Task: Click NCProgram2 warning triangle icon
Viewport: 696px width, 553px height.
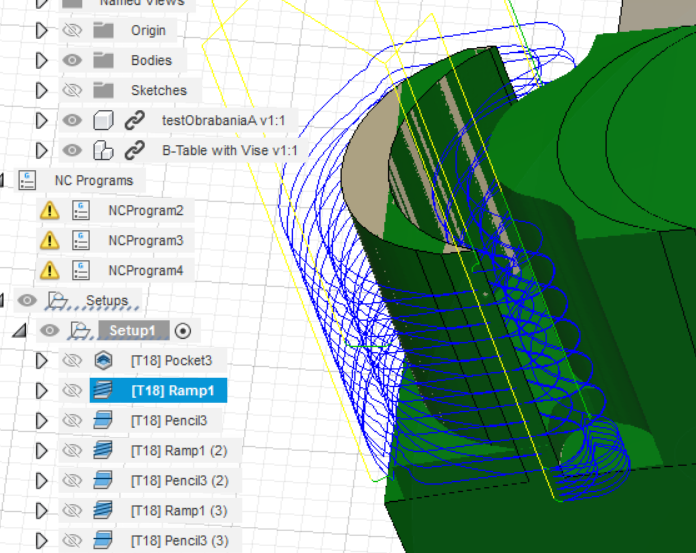Action: pos(49,210)
